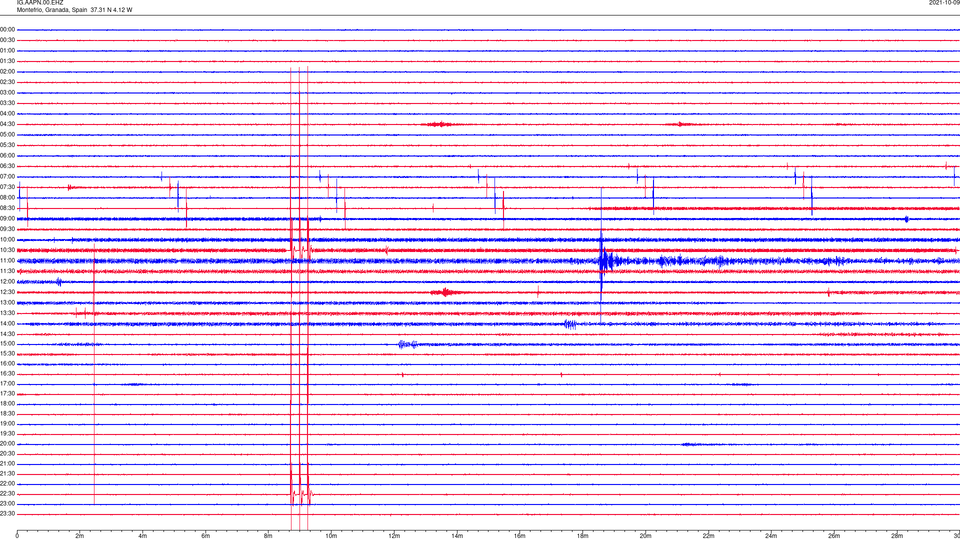Click the '26m' x-axis label

[x=834, y=536]
